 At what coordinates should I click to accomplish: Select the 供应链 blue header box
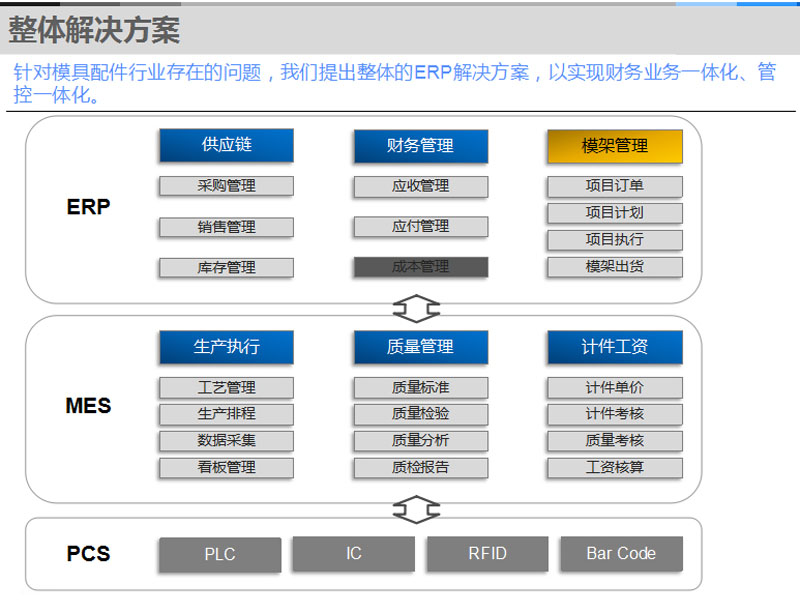tap(226, 146)
